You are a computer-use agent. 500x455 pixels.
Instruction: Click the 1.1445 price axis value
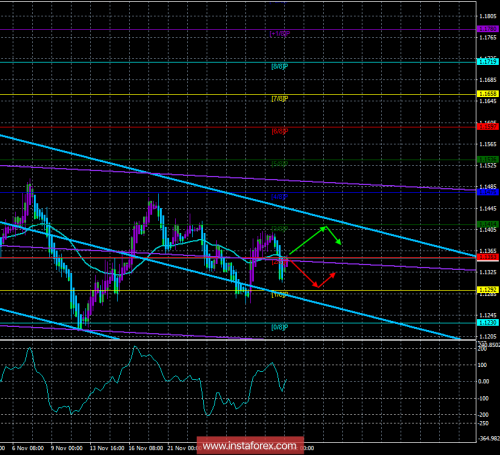coord(488,209)
